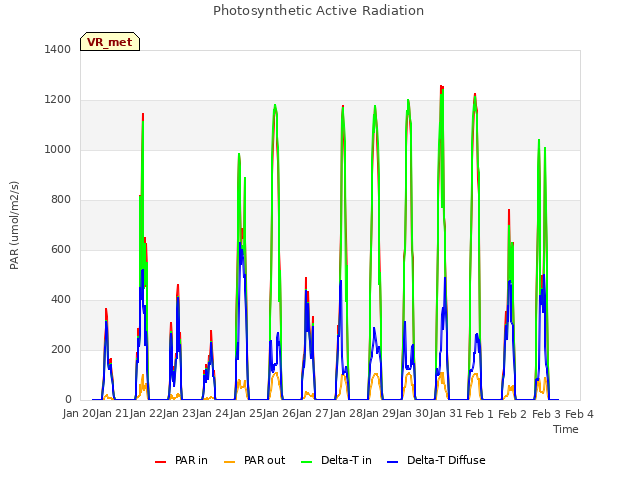Click the 0 y-axis tick value
640x480 pixels.
68,400
